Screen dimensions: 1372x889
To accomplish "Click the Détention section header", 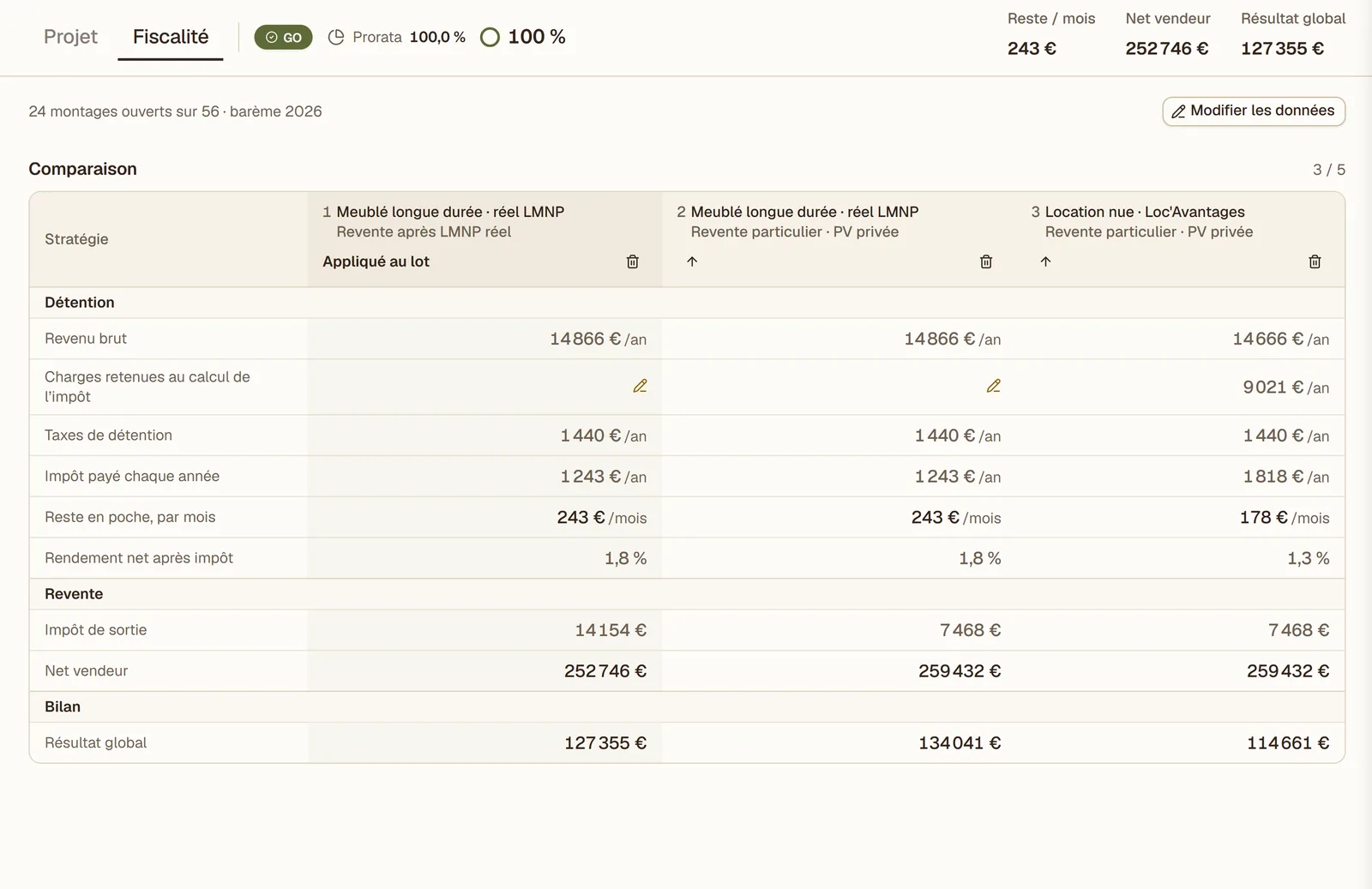I will coord(79,303).
